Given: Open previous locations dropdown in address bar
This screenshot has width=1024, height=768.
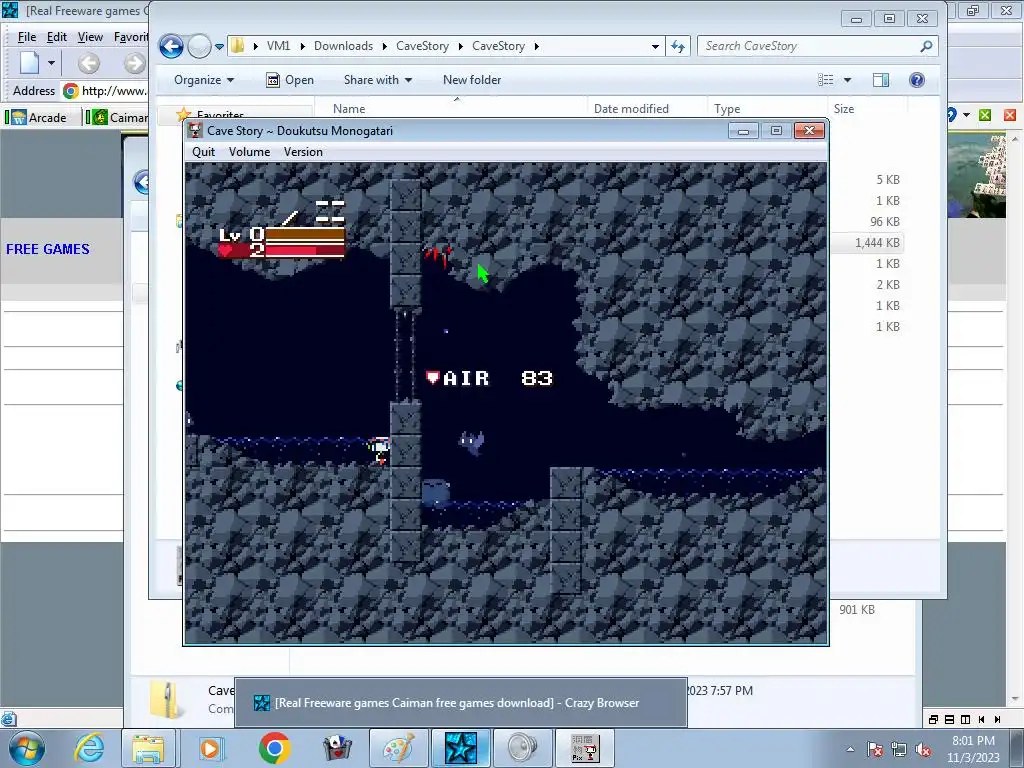Looking at the screenshot, I should coord(655,46).
